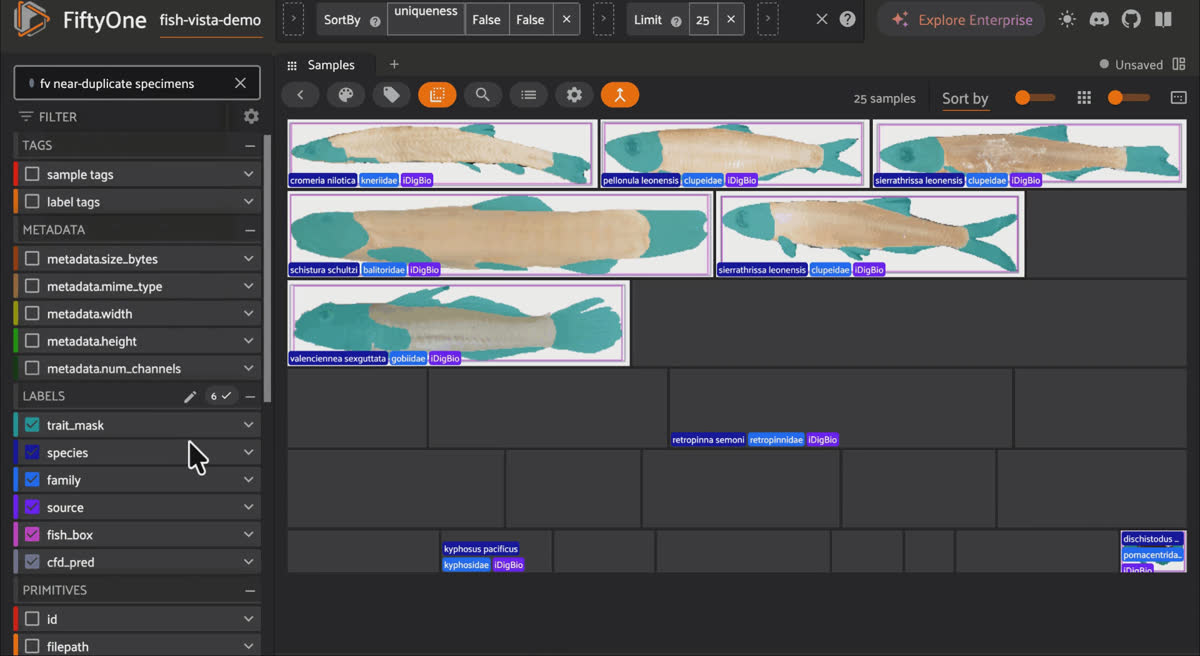The height and width of the screenshot is (656, 1200).
Task: Open grid display options gear
Action: click(574, 95)
